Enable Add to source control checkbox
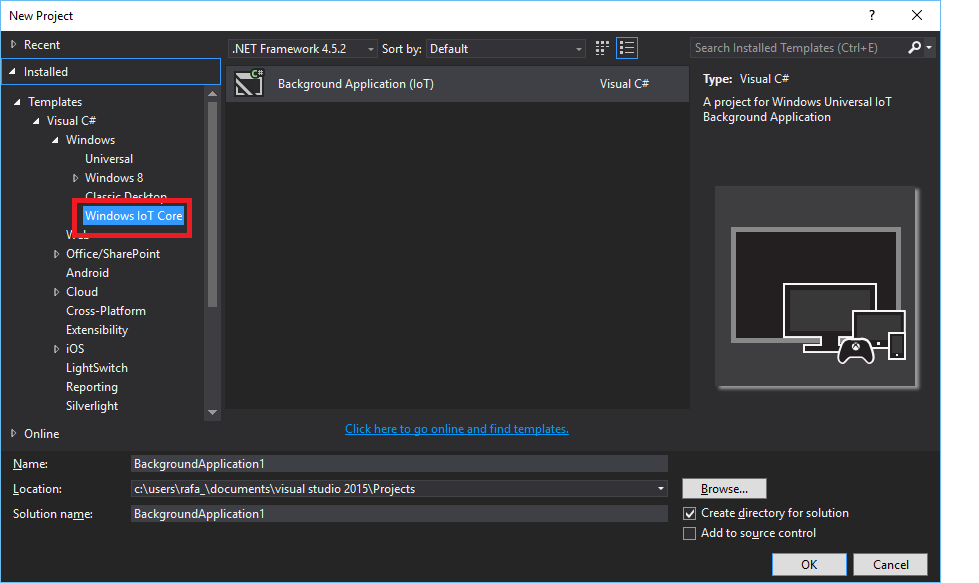Image resolution: width=979 pixels, height=583 pixels. click(x=689, y=533)
